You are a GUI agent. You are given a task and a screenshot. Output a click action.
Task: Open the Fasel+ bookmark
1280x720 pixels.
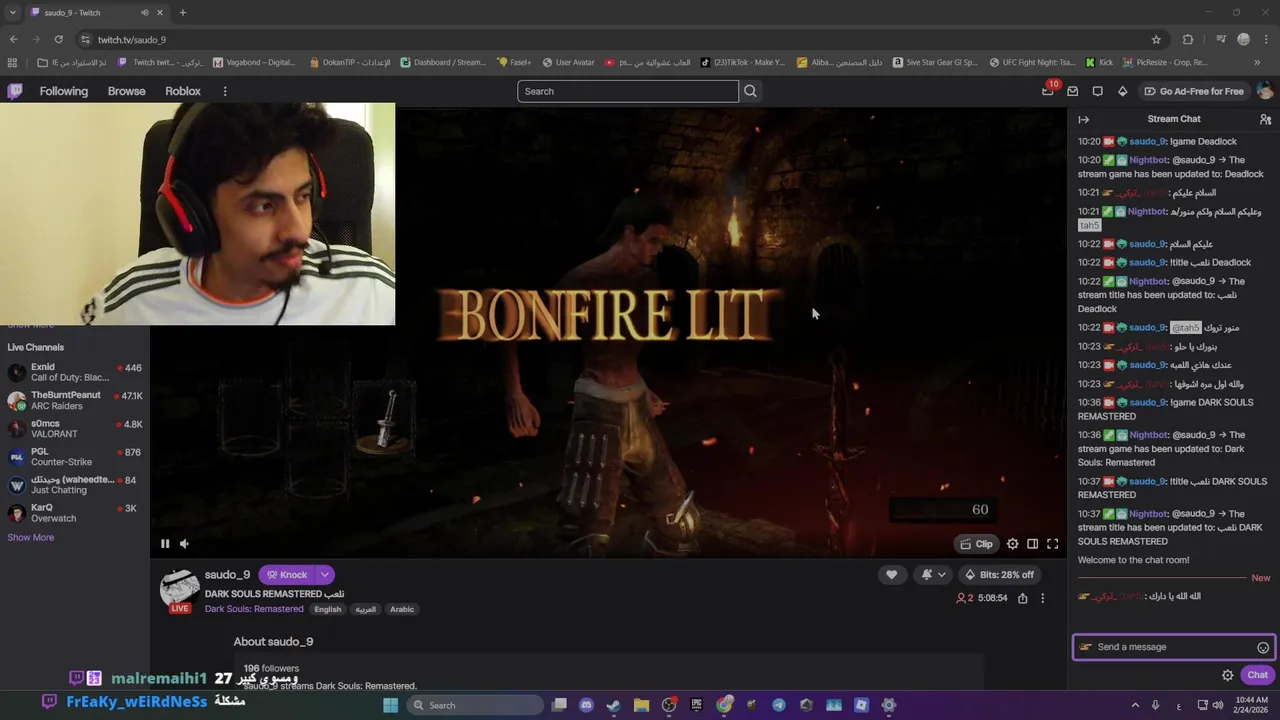click(514, 62)
